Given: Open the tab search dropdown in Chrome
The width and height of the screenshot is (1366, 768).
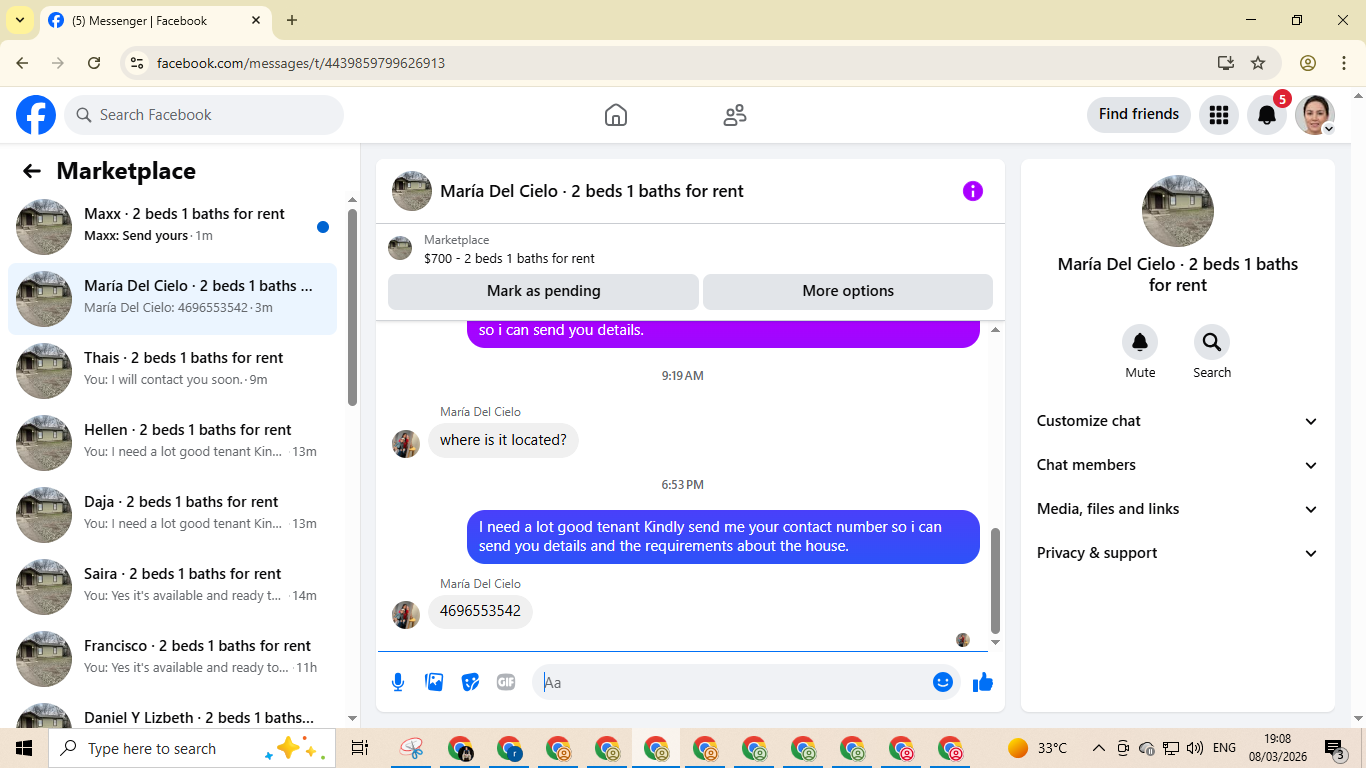Looking at the screenshot, I should (x=19, y=20).
